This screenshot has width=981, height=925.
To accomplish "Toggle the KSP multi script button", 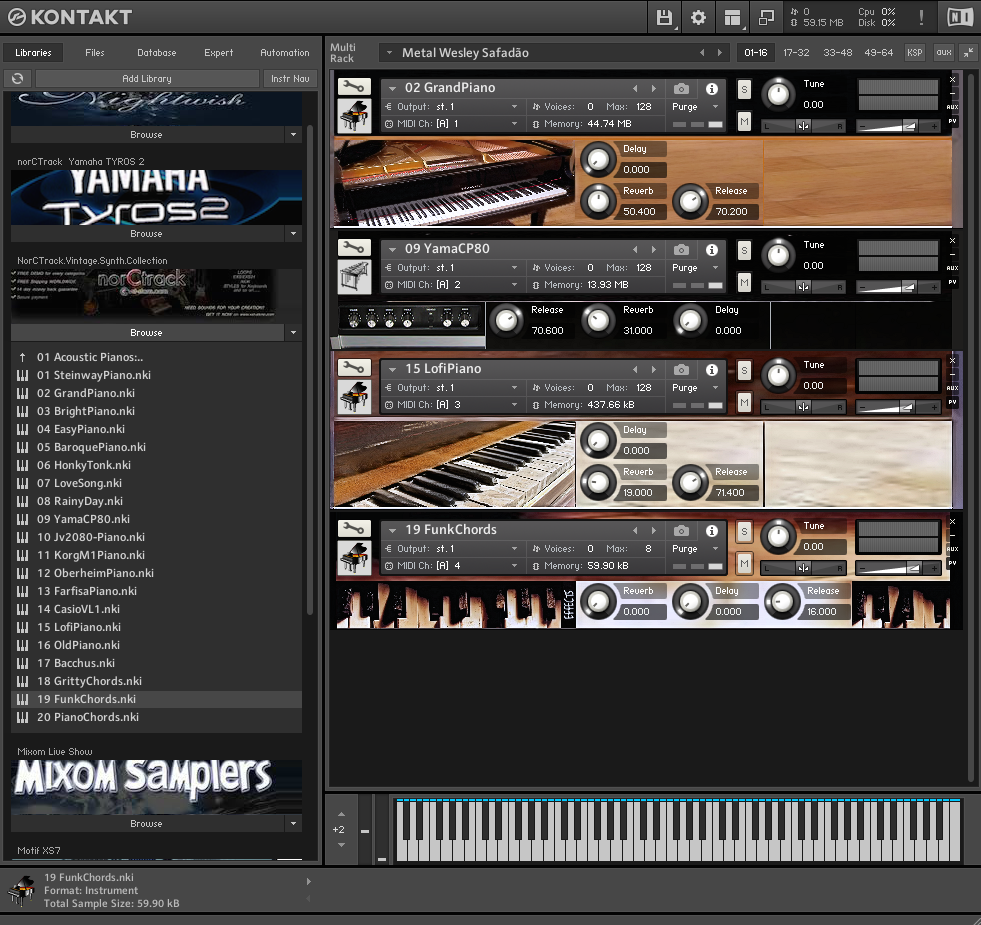I will pos(915,53).
